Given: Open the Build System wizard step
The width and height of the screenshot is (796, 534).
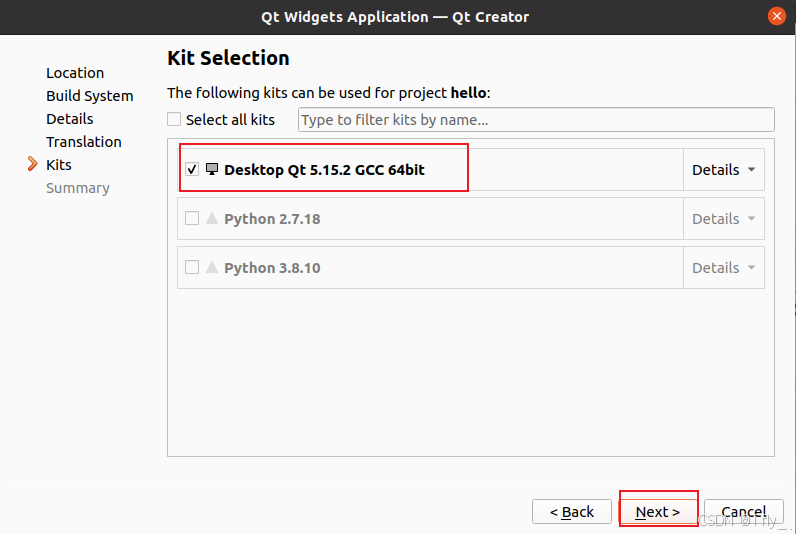Looking at the screenshot, I should 89,96.
